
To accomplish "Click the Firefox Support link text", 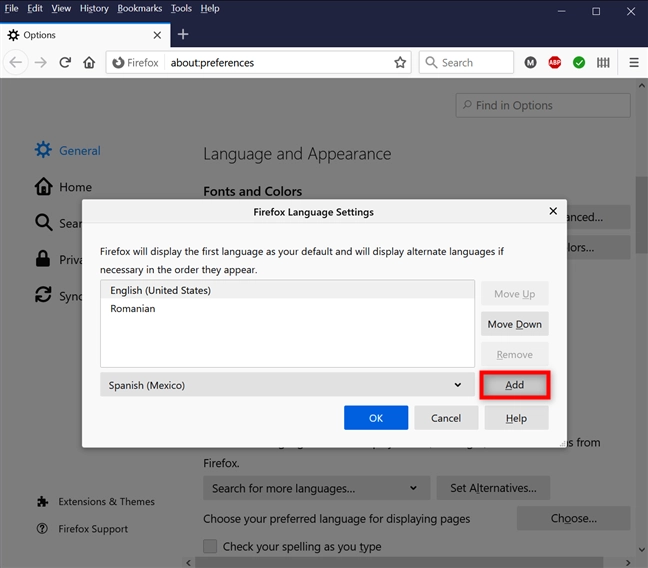I will tap(93, 529).
